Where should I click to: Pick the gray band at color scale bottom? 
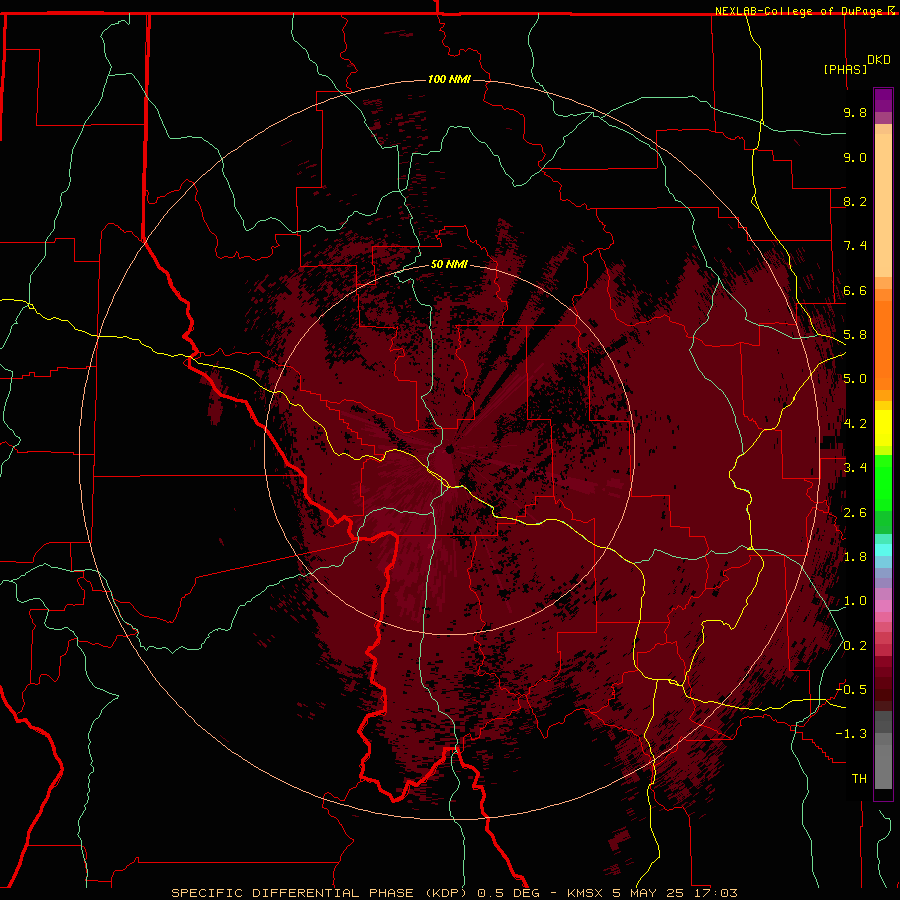pyautogui.click(x=883, y=767)
